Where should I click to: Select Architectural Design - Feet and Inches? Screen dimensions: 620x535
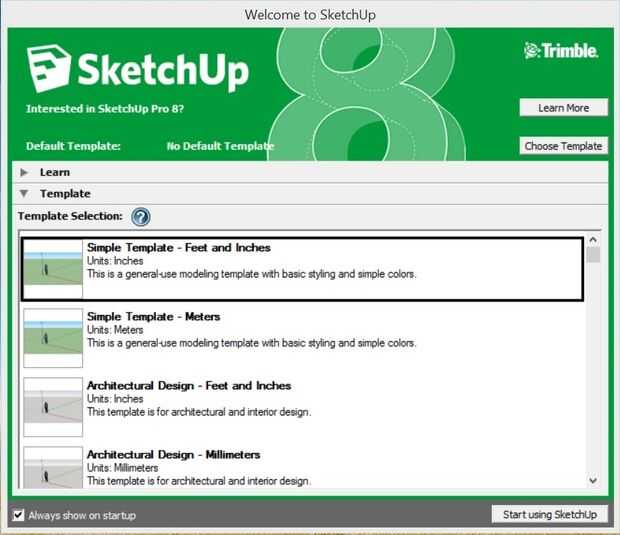[x=302, y=407]
